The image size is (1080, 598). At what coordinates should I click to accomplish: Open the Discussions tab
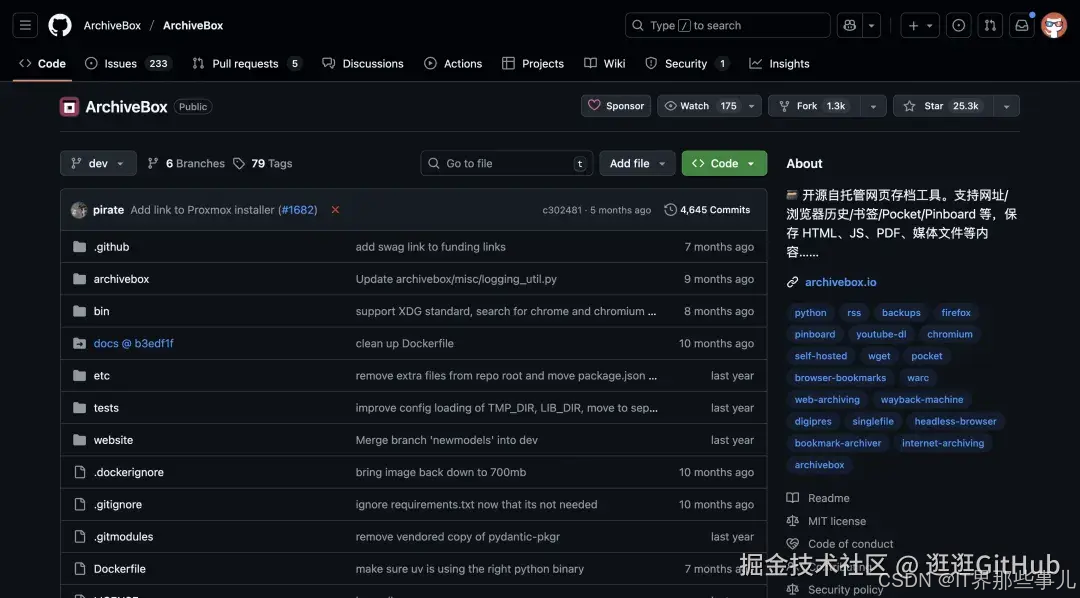(x=363, y=63)
